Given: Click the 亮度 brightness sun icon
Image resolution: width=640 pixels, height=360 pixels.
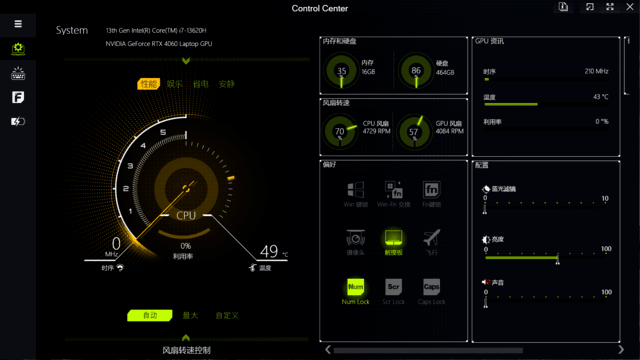Looking at the screenshot, I should (486, 240).
